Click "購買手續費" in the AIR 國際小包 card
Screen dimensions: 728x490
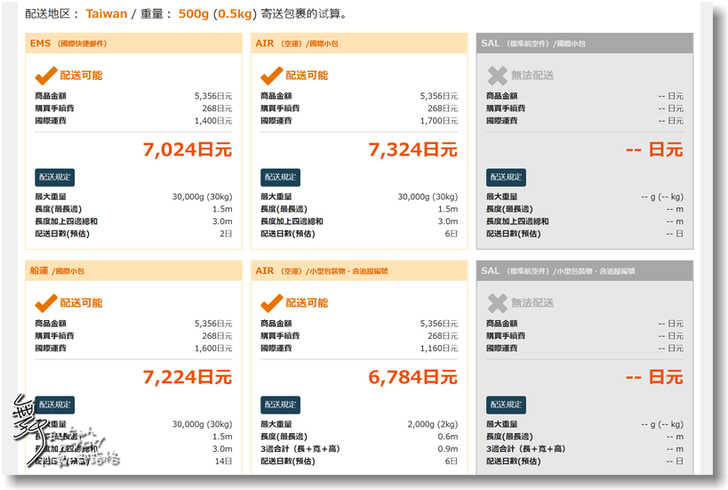[280, 108]
